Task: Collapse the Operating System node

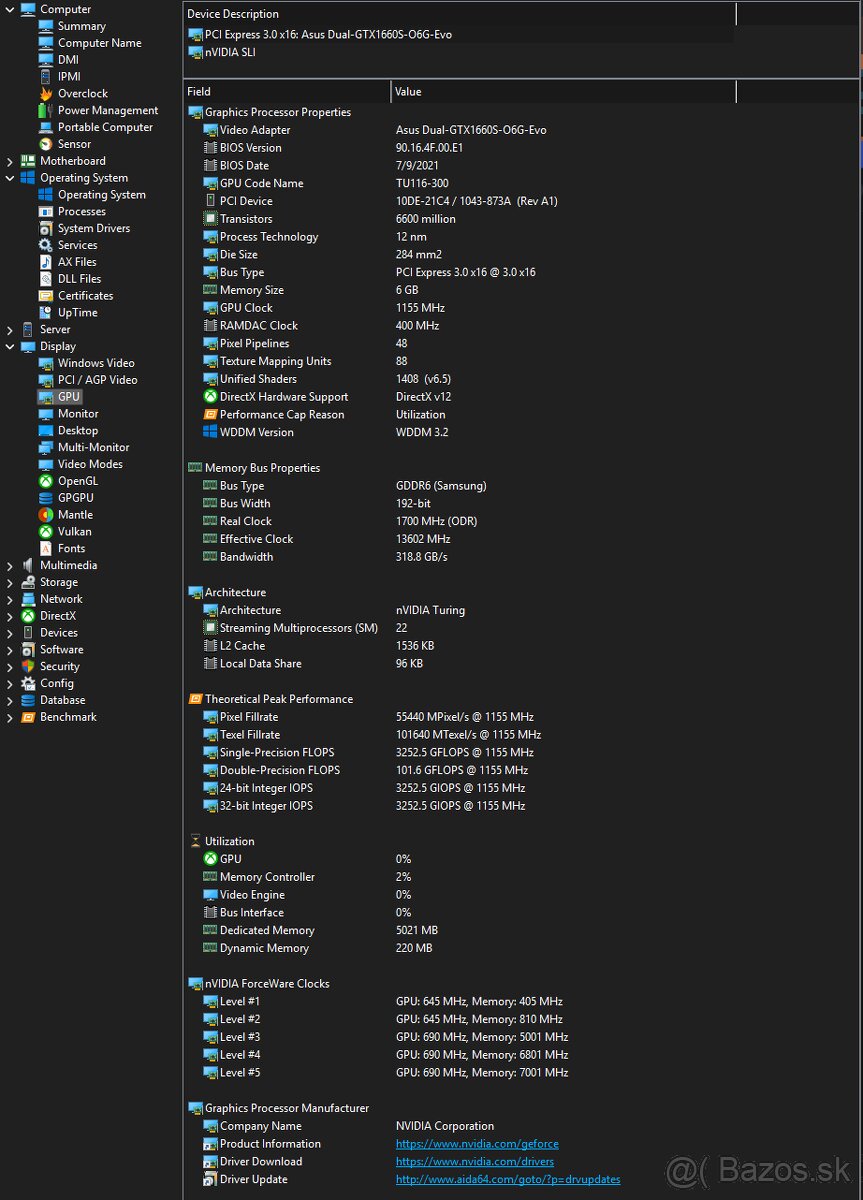Action: click(8, 177)
